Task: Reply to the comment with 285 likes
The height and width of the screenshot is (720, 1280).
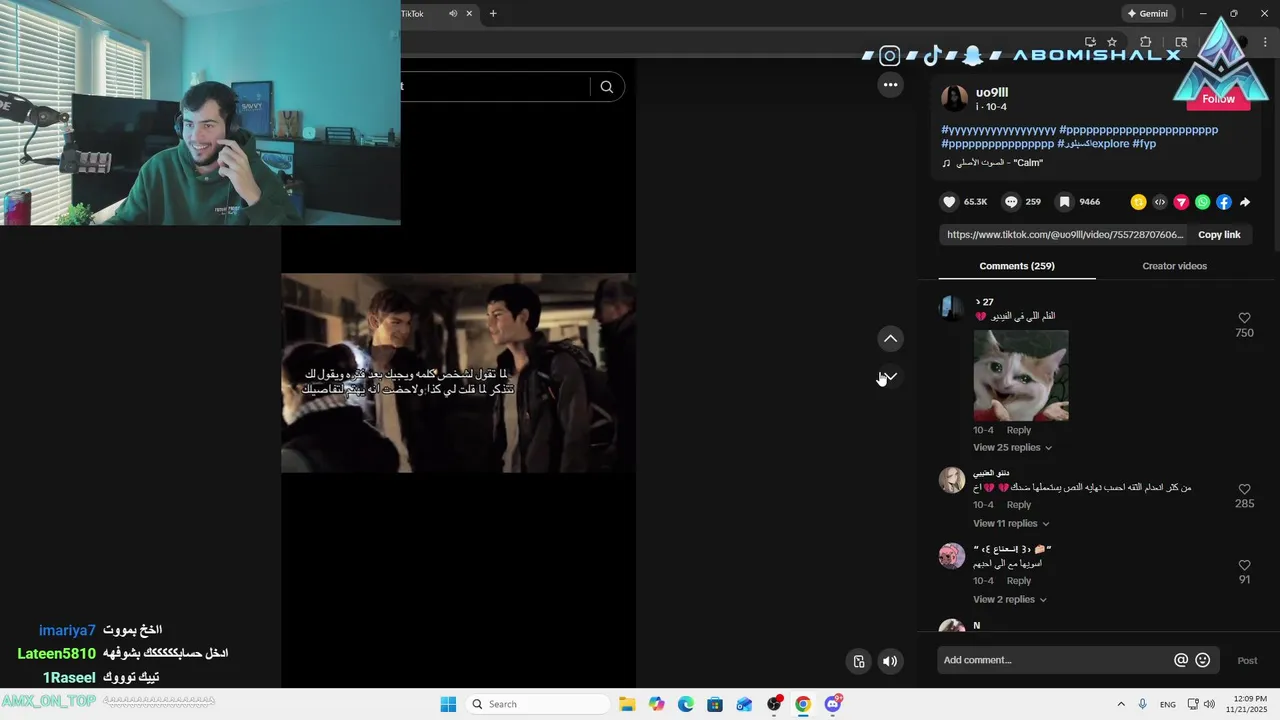Action: click(1018, 505)
